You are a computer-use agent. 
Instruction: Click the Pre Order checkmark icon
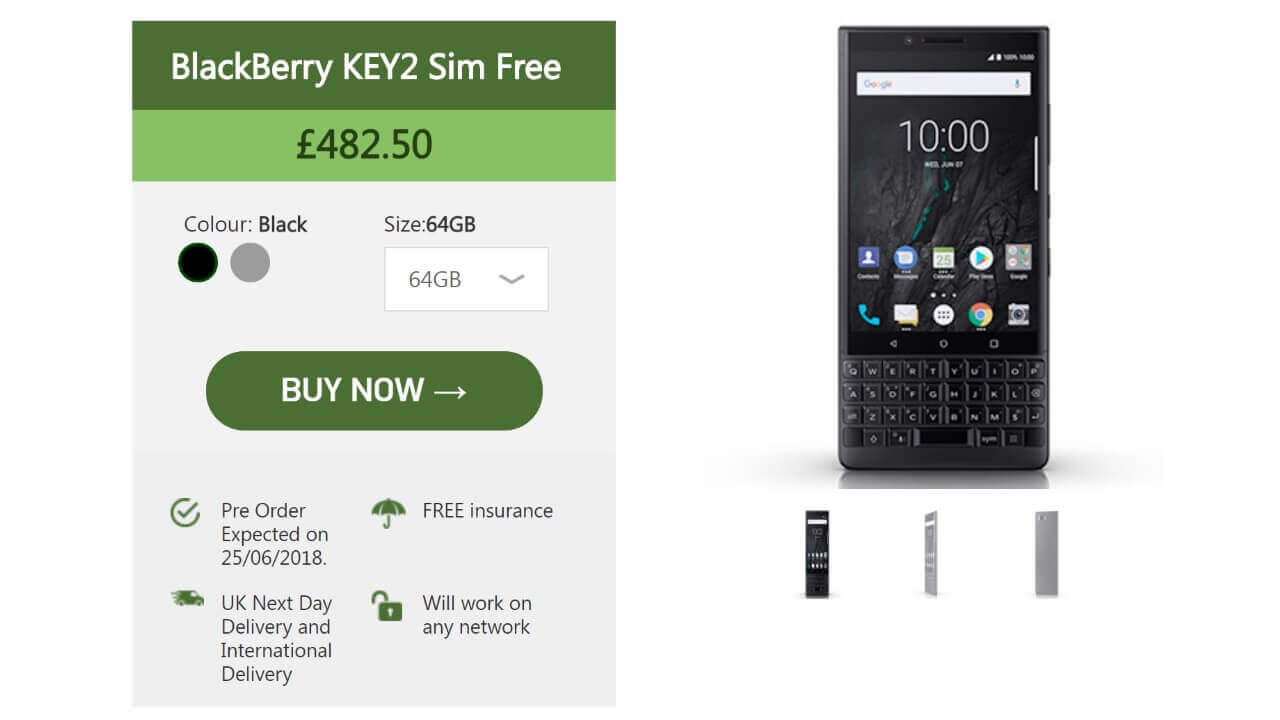[x=185, y=513]
